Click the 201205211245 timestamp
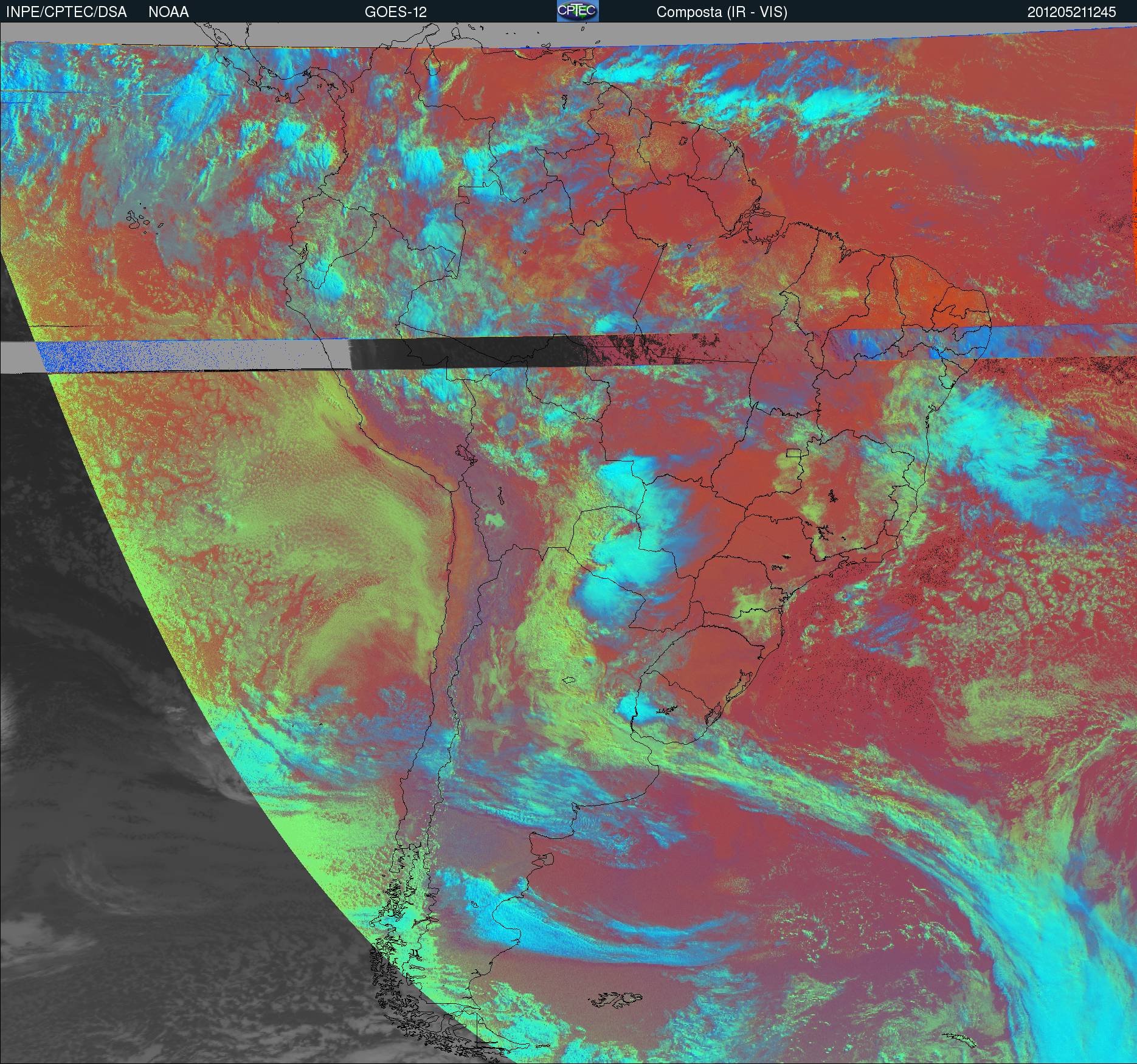 (1071, 12)
